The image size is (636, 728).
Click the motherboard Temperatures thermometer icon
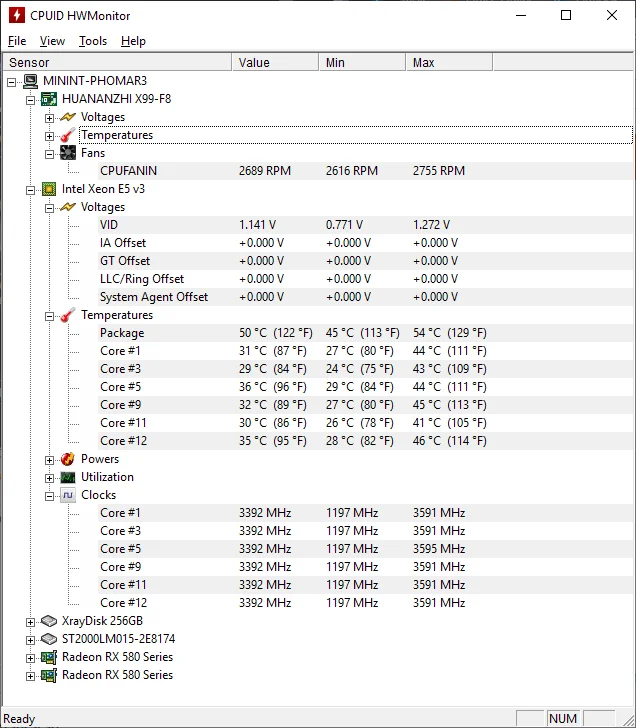68,135
